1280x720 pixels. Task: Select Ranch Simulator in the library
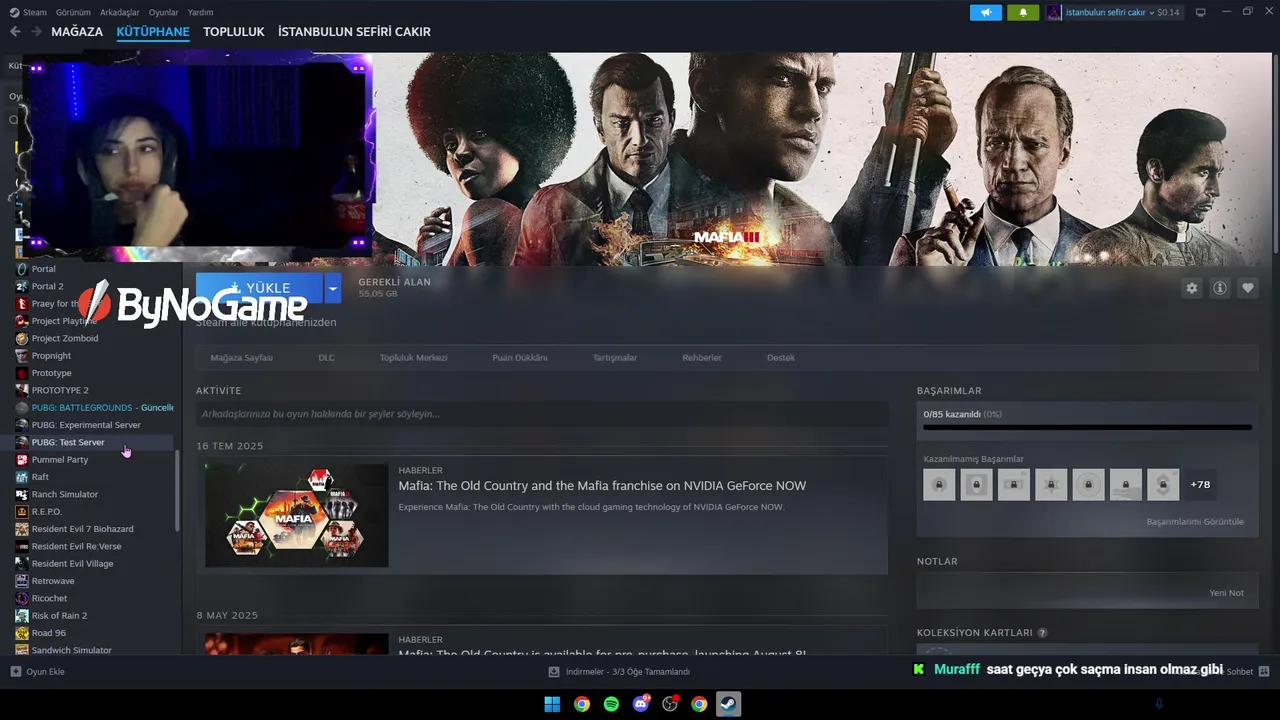pos(65,494)
